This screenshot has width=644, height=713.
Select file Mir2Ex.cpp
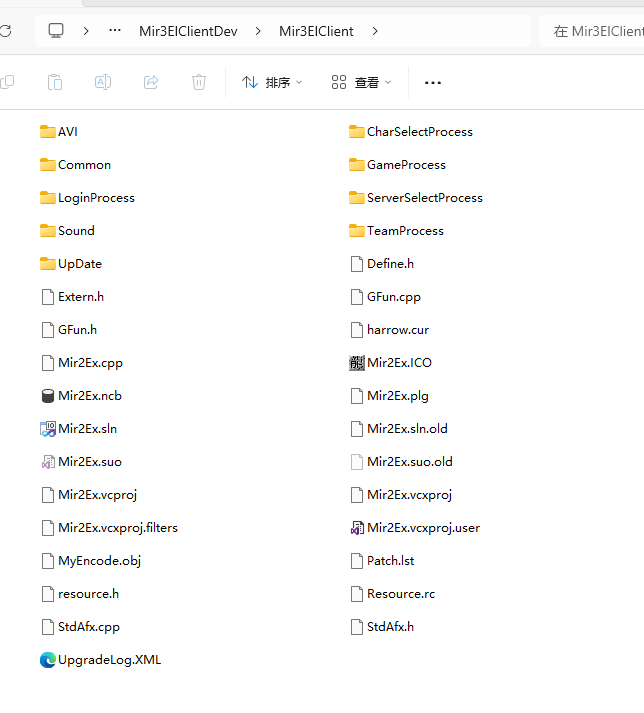tap(82, 363)
